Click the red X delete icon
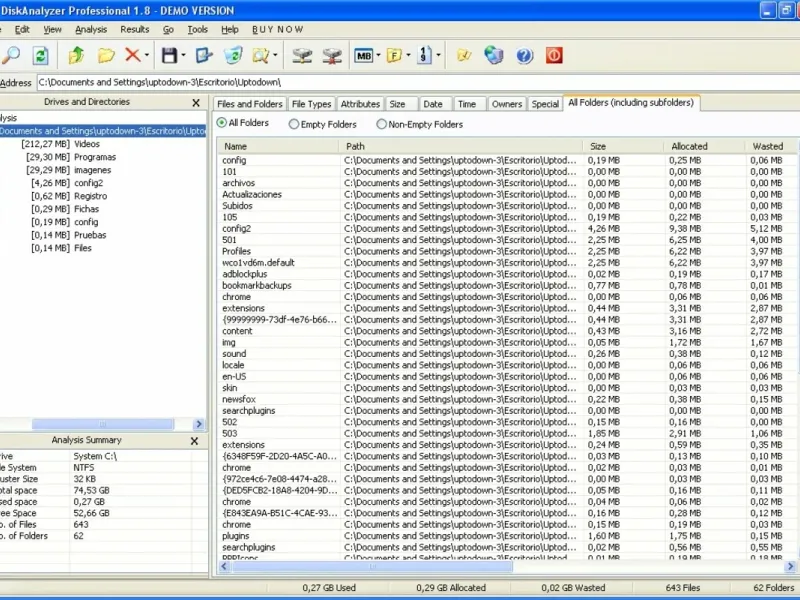Image resolution: width=800 pixels, height=600 pixels. click(x=131, y=56)
